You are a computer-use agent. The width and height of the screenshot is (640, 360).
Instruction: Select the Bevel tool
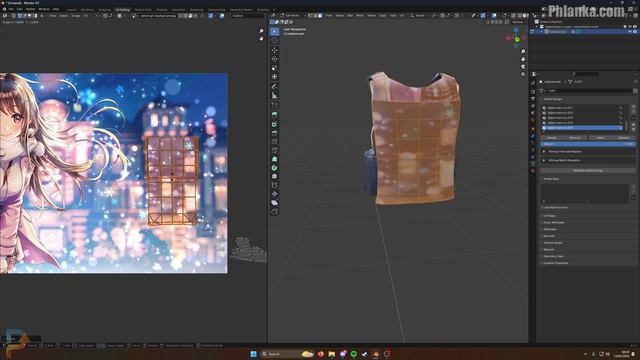pyautogui.click(x=274, y=133)
